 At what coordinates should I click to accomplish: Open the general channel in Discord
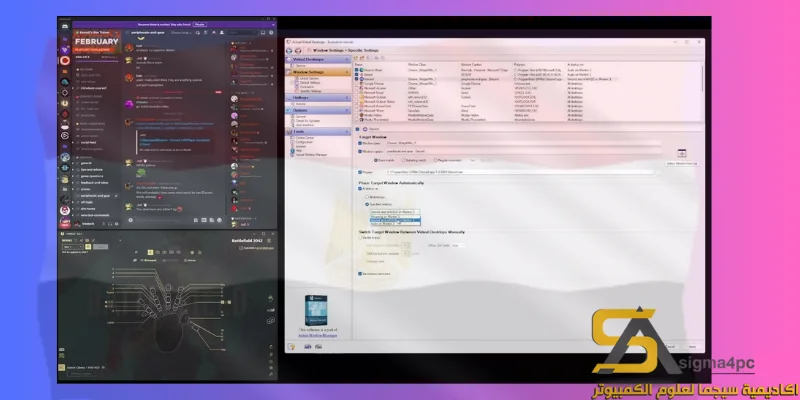point(86,163)
